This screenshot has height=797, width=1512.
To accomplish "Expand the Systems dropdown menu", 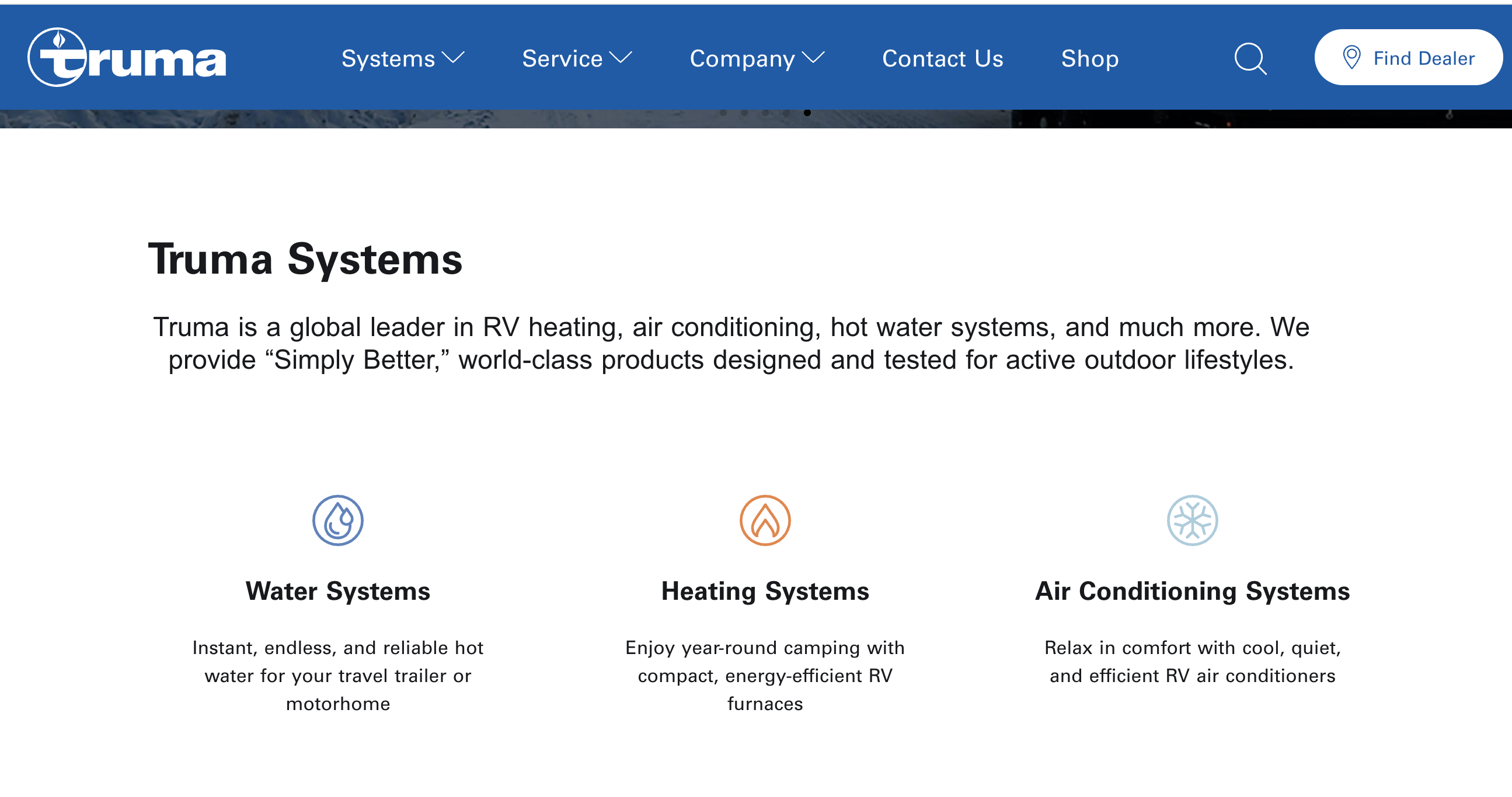I will coord(403,58).
